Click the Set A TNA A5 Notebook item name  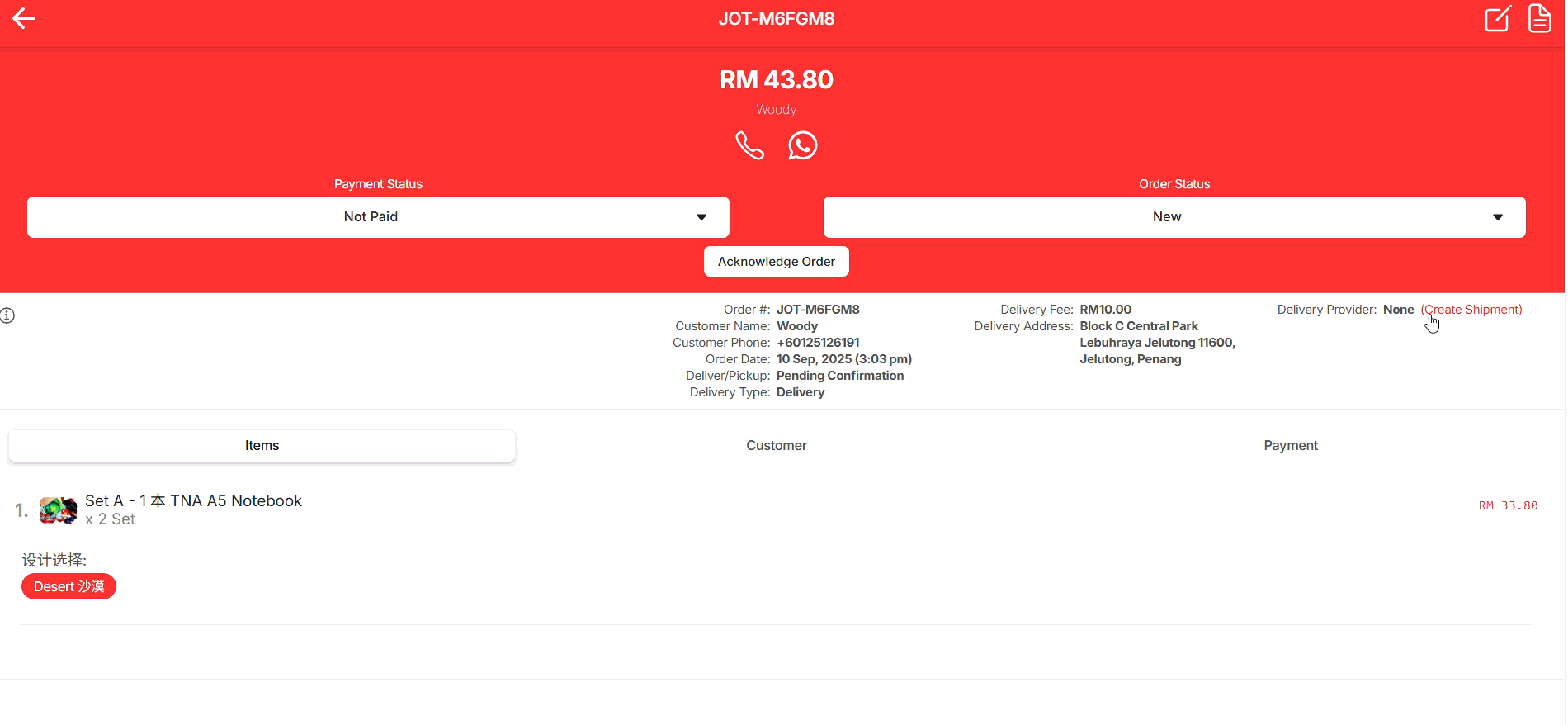pos(193,501)
